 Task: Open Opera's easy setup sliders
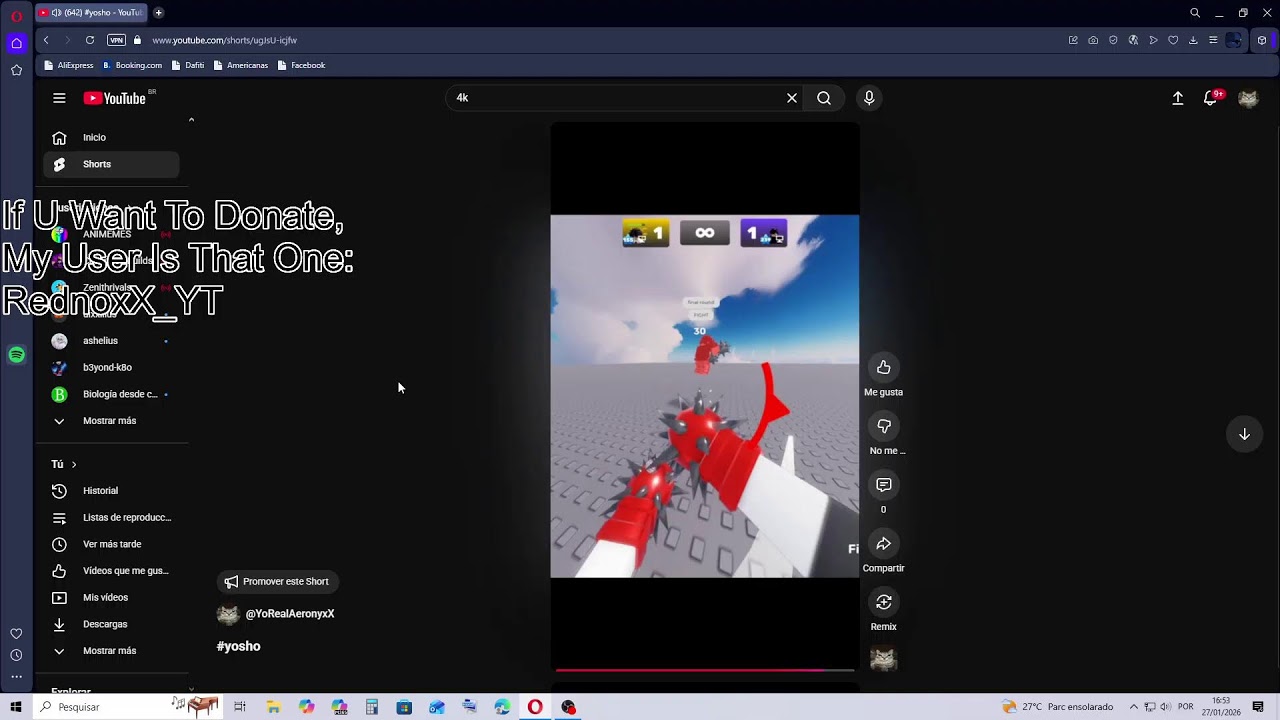[x=1213, y=40]
